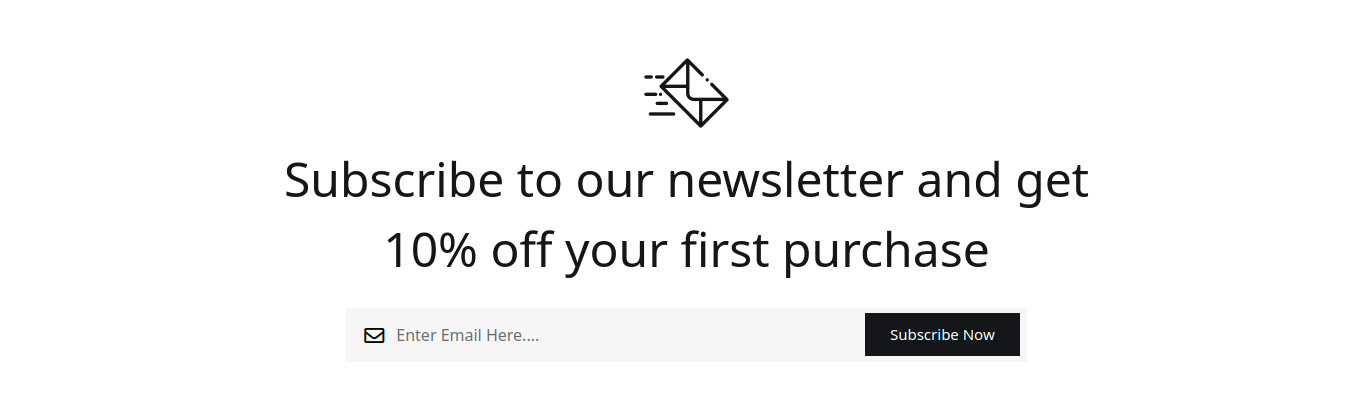Image resolution: width=1352 pixels, height=404 pixels.
Task: Click the '10% off your first purchase' text
Action: pyautogui.click(x=686, y=250)
